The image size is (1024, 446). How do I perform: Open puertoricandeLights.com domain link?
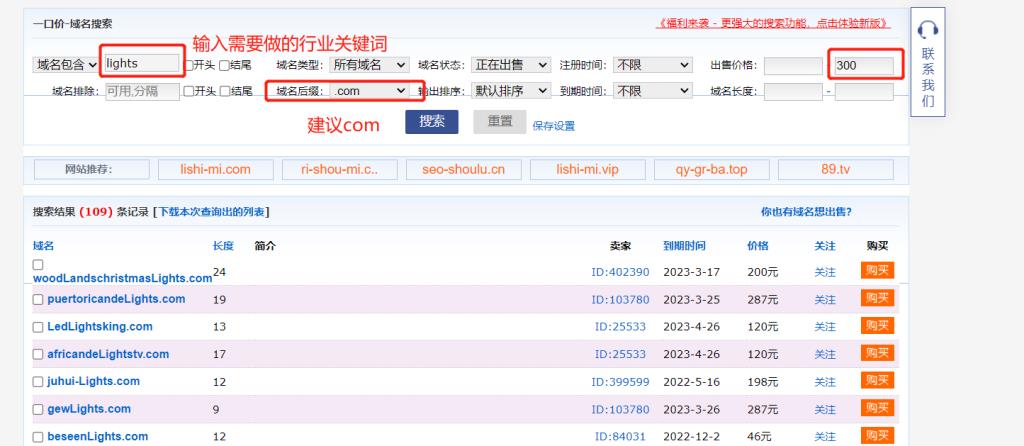tap(116, 299)
